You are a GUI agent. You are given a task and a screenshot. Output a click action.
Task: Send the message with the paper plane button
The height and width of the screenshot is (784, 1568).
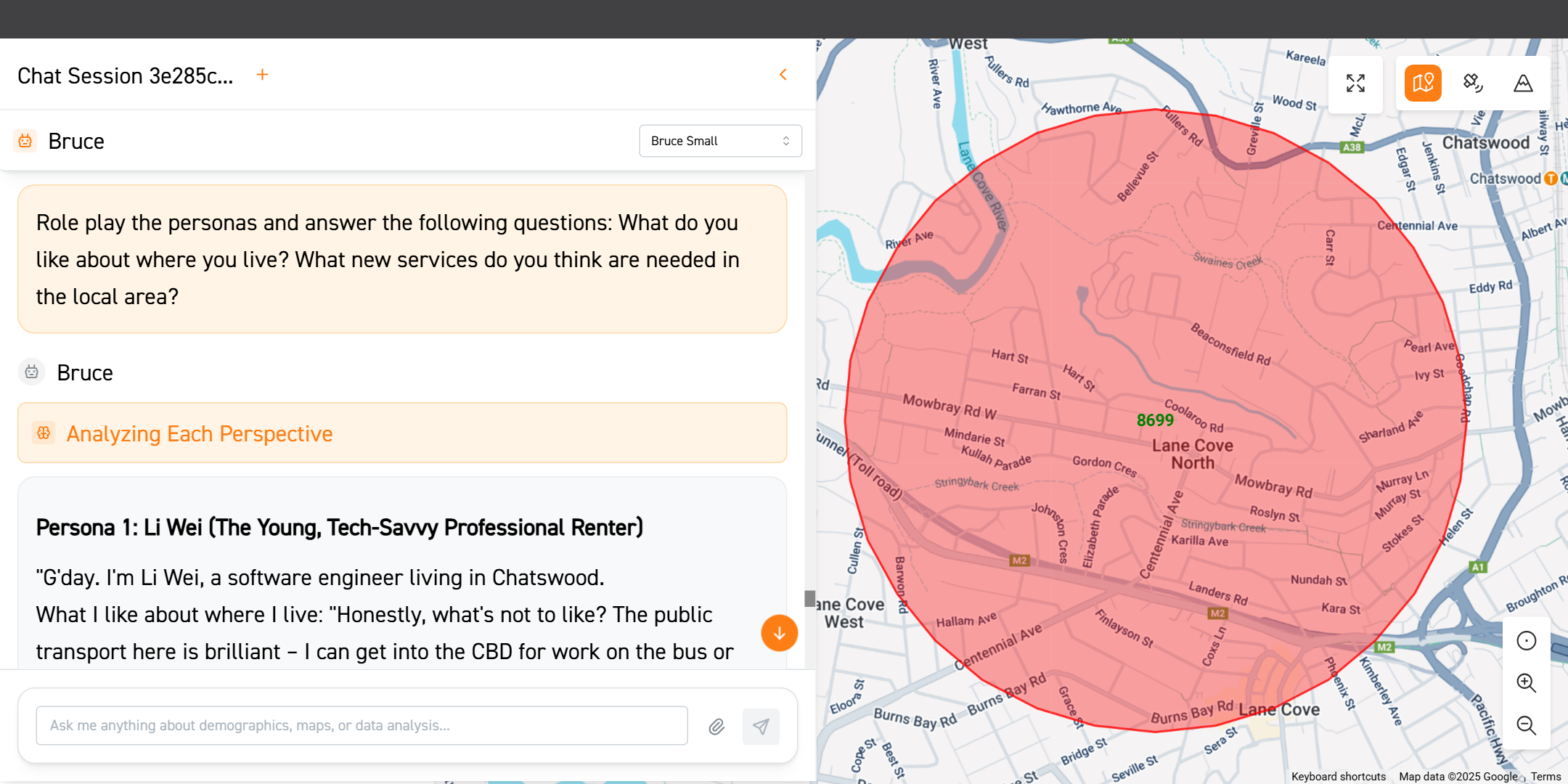pyautogui.click(x=761, y=726)
